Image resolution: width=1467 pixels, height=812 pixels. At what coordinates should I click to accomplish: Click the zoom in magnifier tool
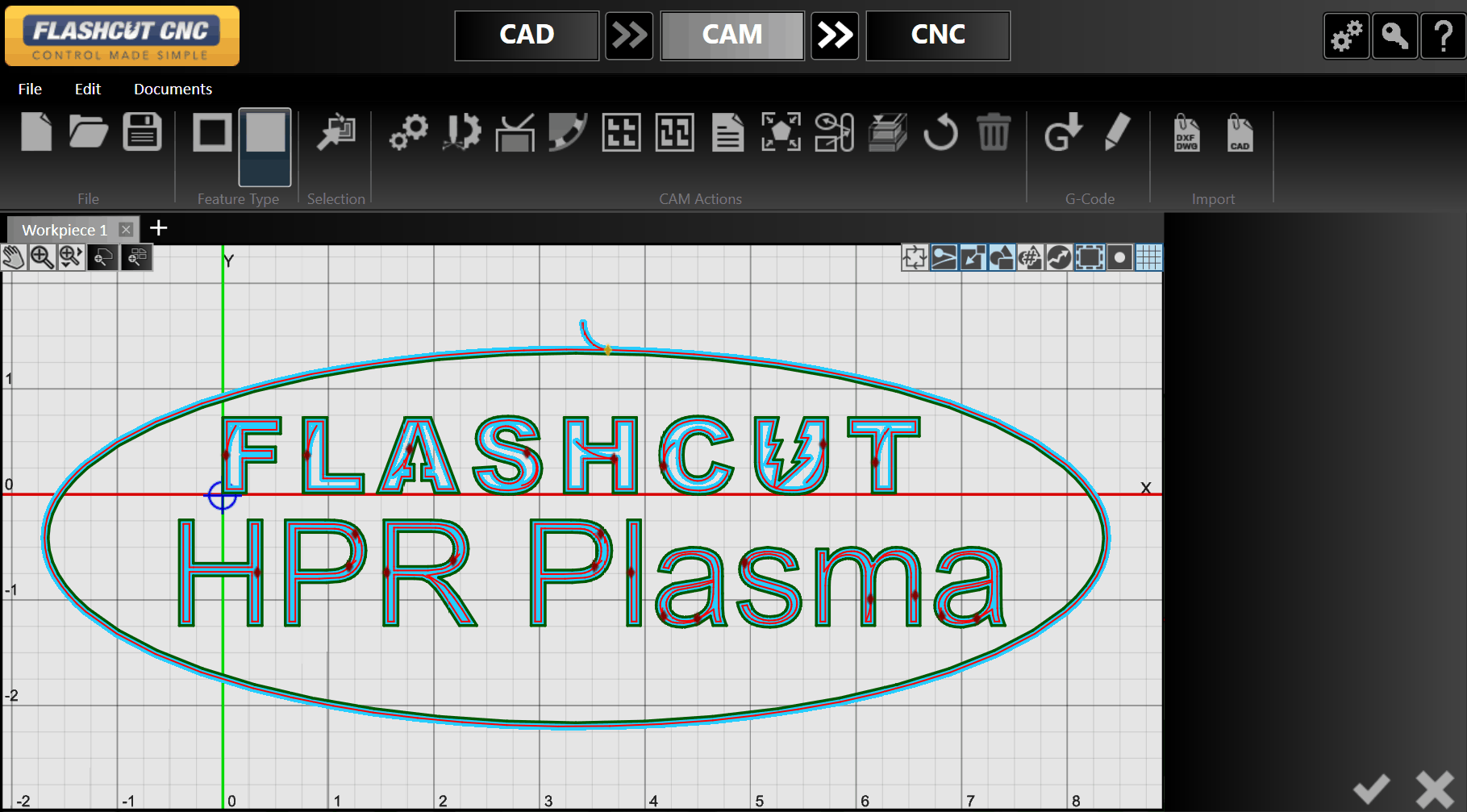[x=42, y=258]
